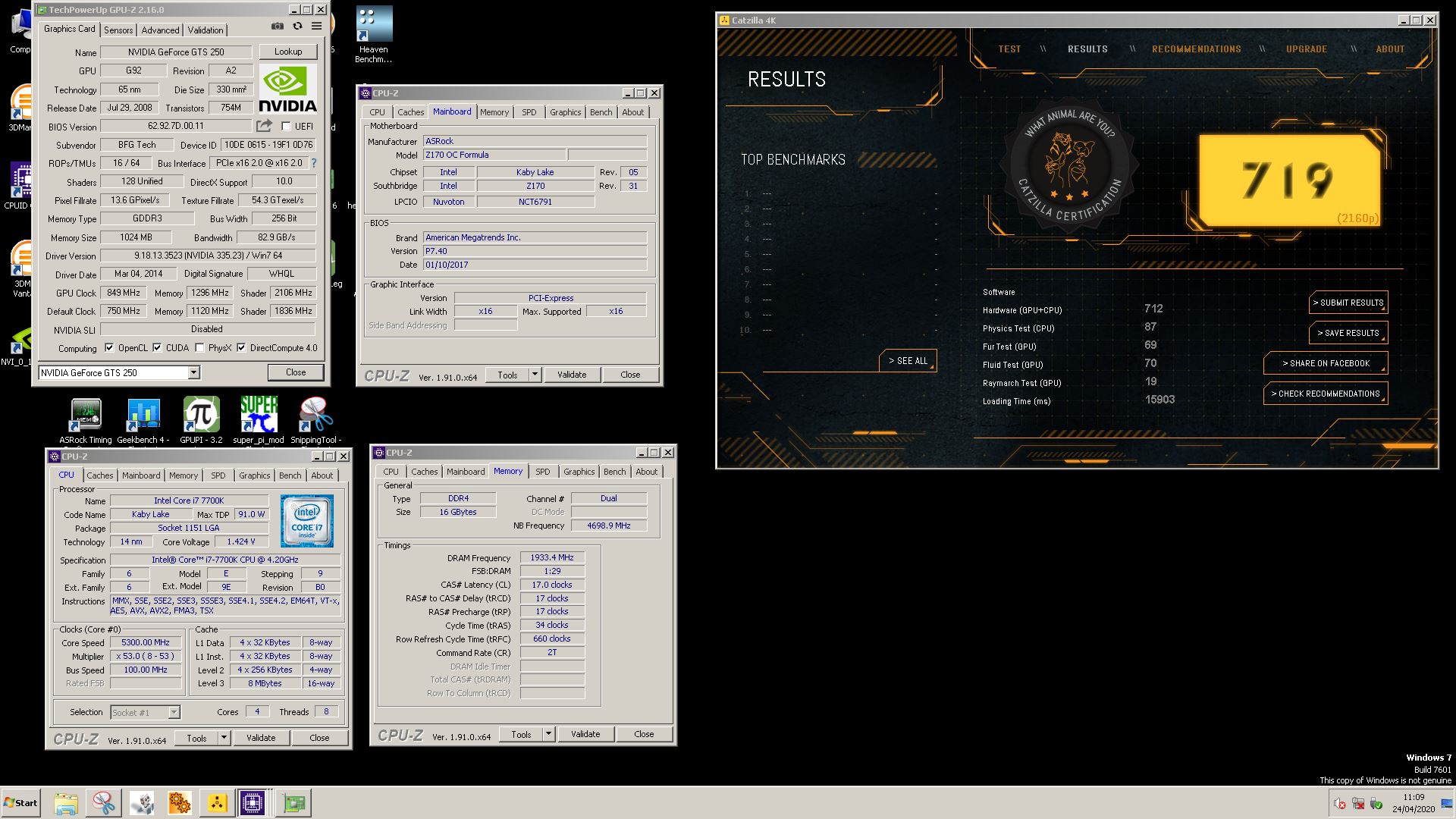Open super_pi_mod desktop shortcut
Image resolution: width=1456 pixels, height=819 pixels.
259,421
